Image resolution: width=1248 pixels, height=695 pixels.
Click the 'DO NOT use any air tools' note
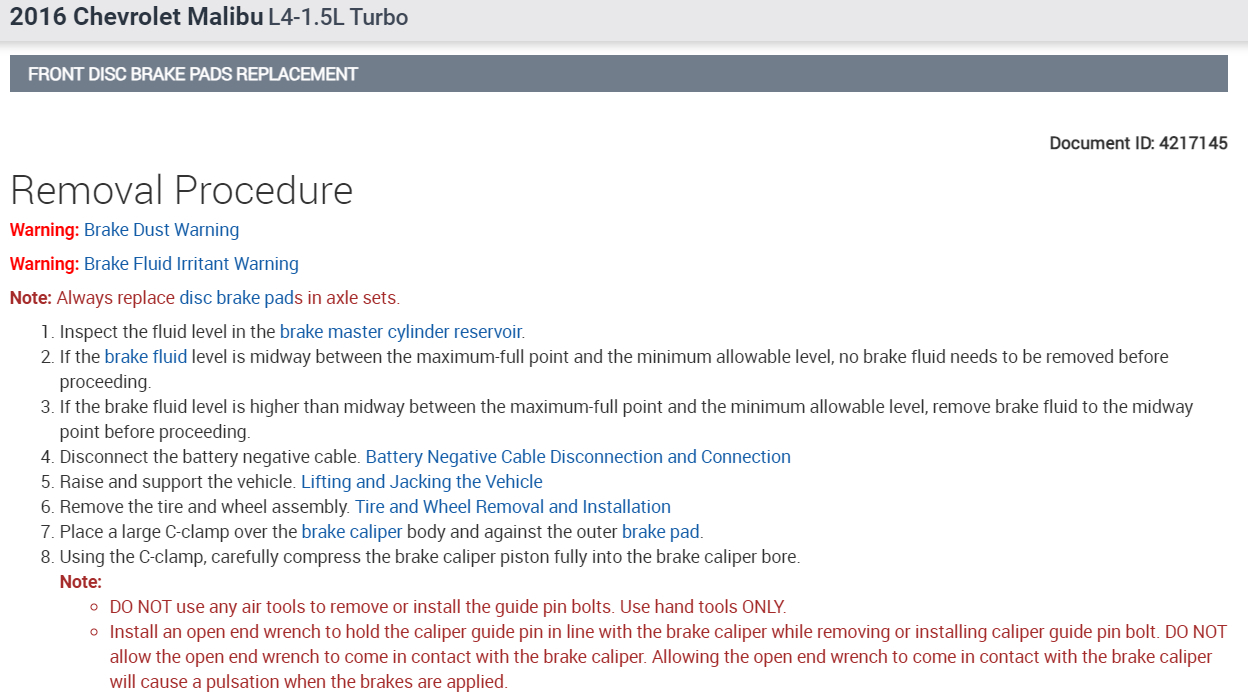click(447, 607)
